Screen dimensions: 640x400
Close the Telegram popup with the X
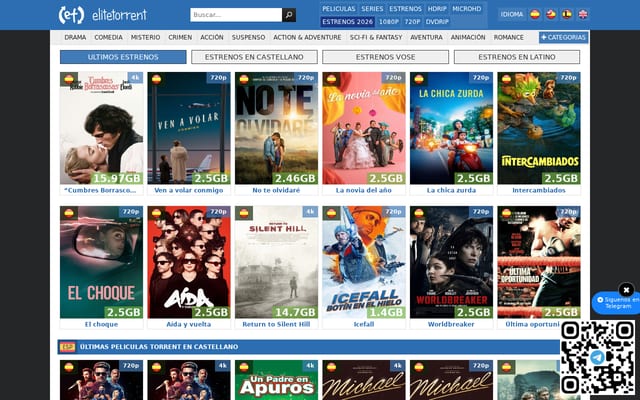pos(626,290)
